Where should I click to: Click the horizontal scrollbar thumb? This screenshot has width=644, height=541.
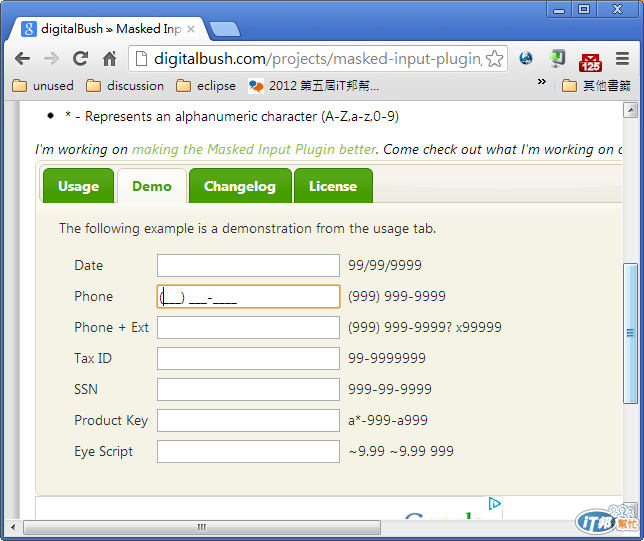pyautogui.click(x=202, y=527)
